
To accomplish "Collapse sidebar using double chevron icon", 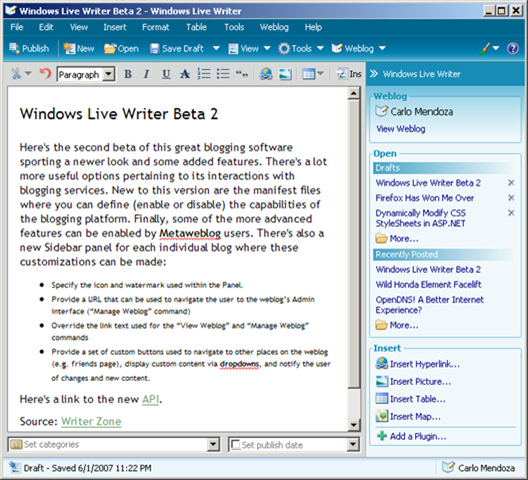I will click(x=374, y=74).
